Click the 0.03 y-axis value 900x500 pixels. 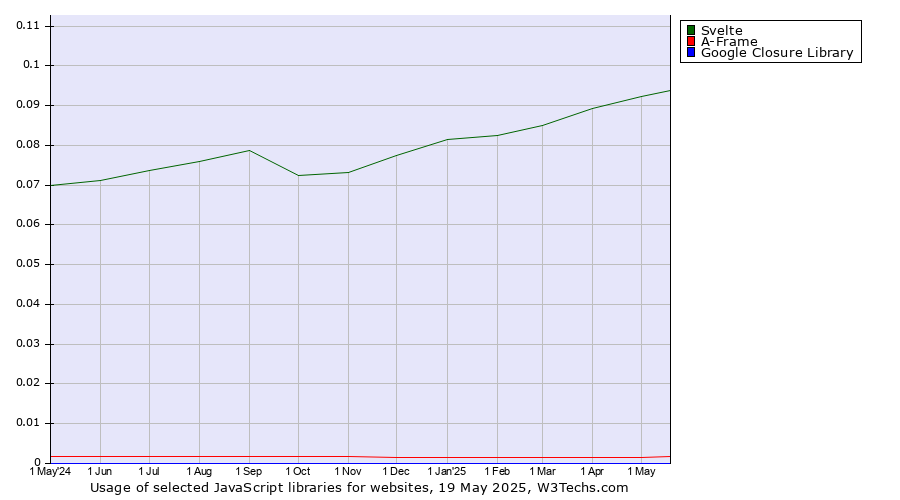[28, 343]
